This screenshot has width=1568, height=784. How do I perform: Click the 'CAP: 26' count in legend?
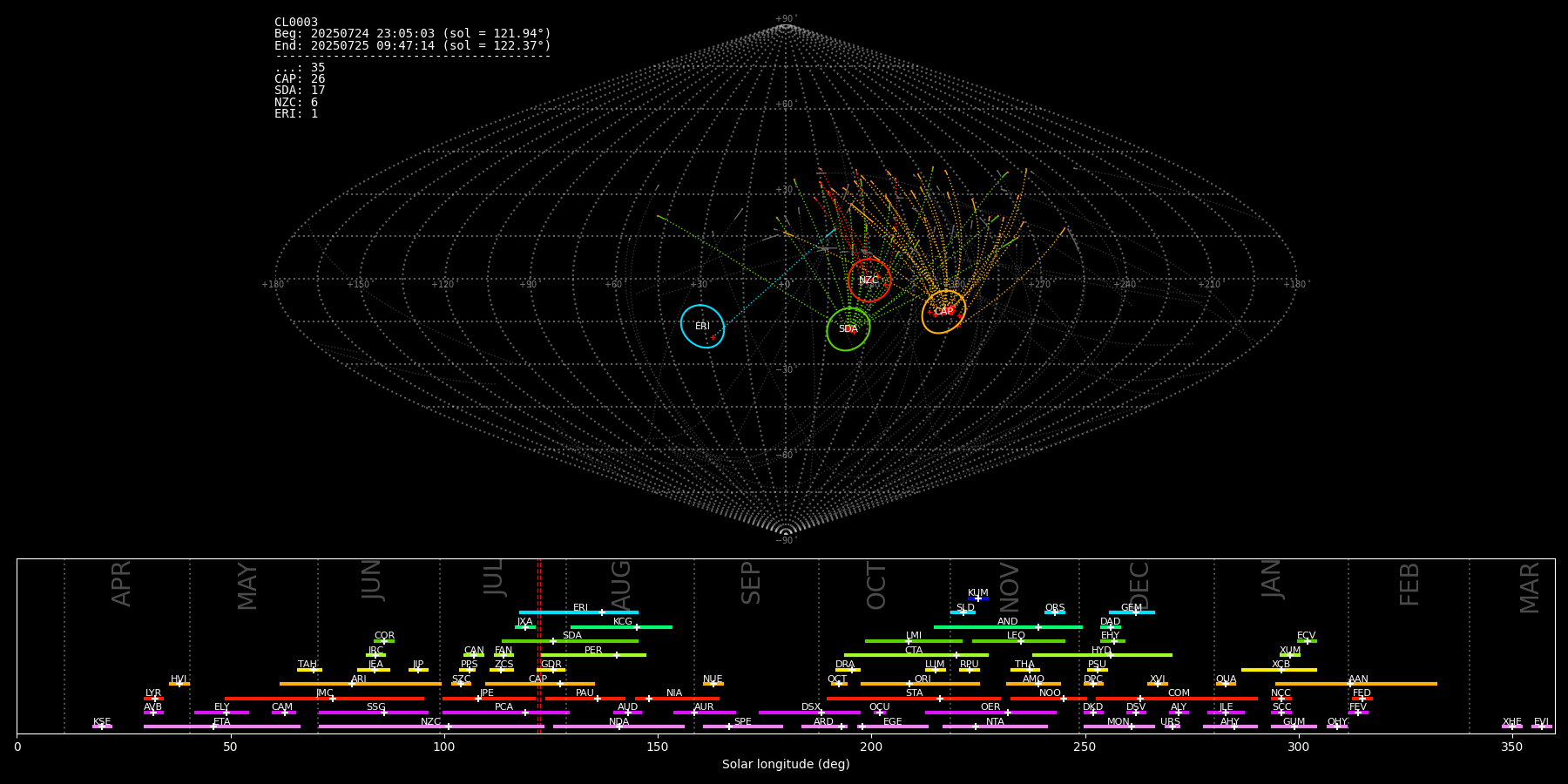[300, 79]
